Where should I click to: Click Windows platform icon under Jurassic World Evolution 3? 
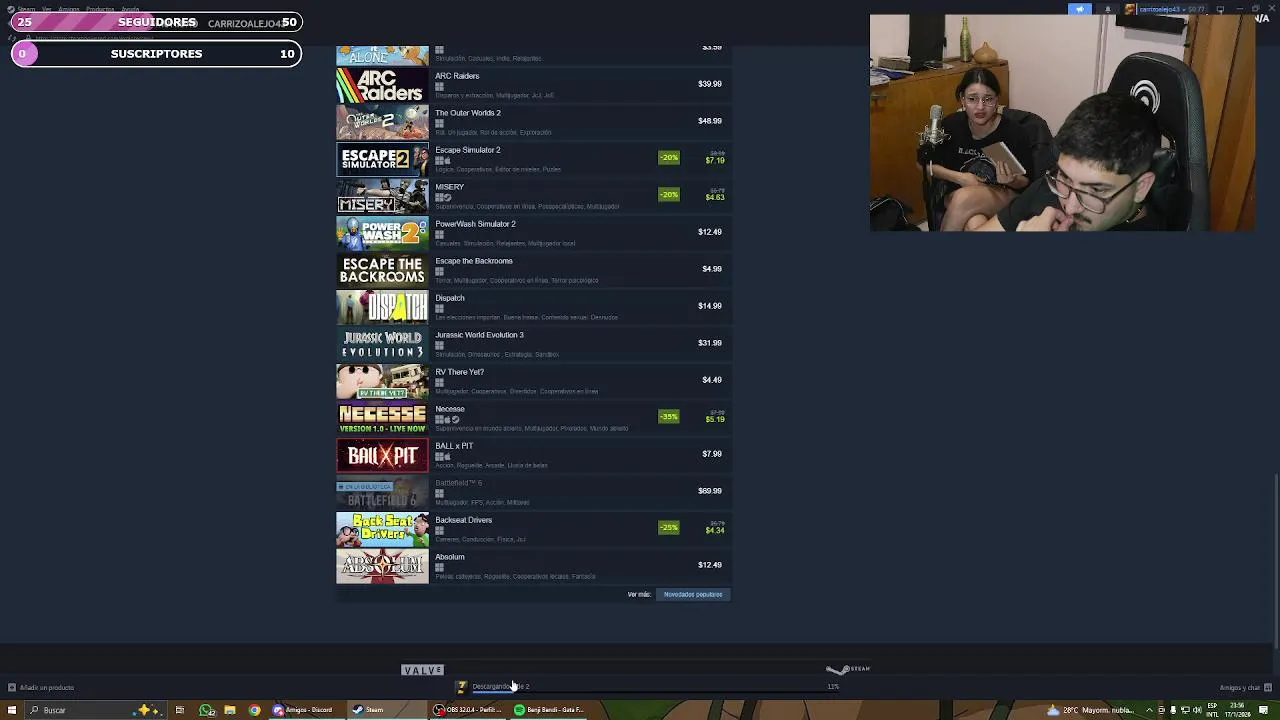click(439, 346)
